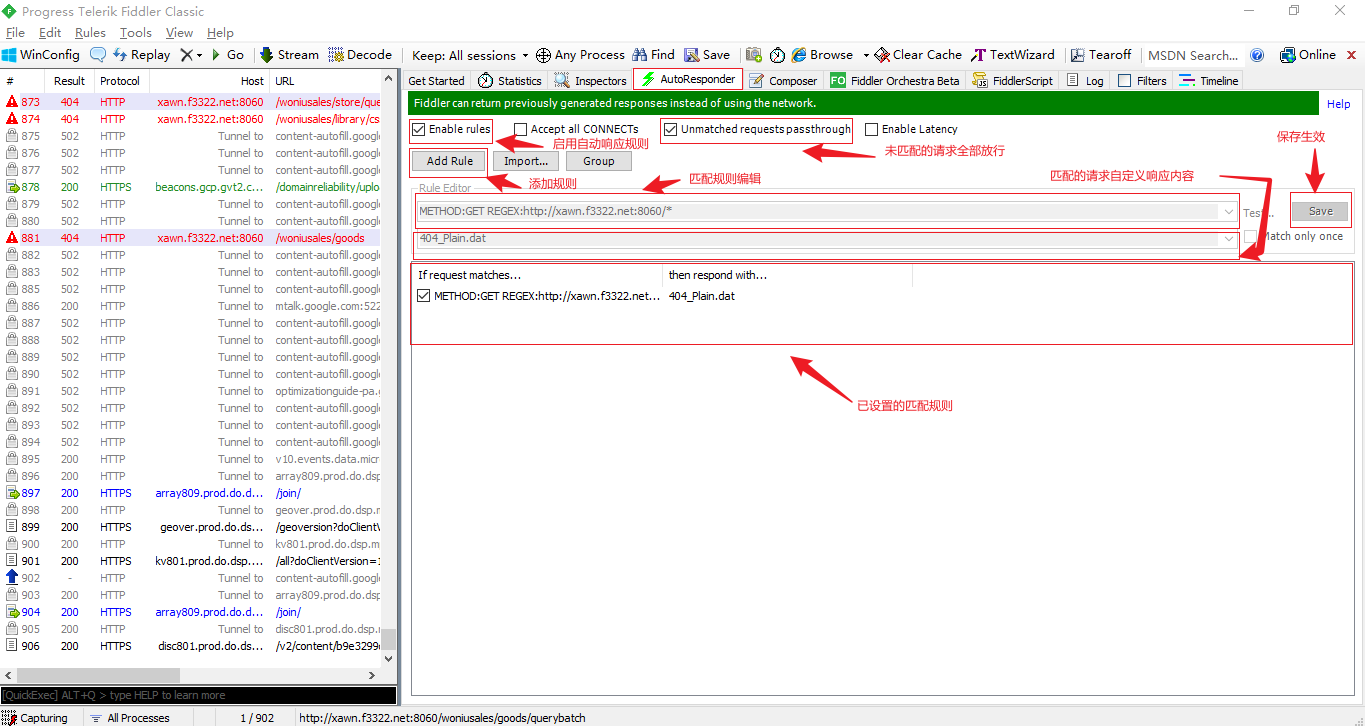Viewport: 1365px width, 726px height.
Task: Open AutoResponder Help link
Action: pyautogui.click(x=1338, y=104)
